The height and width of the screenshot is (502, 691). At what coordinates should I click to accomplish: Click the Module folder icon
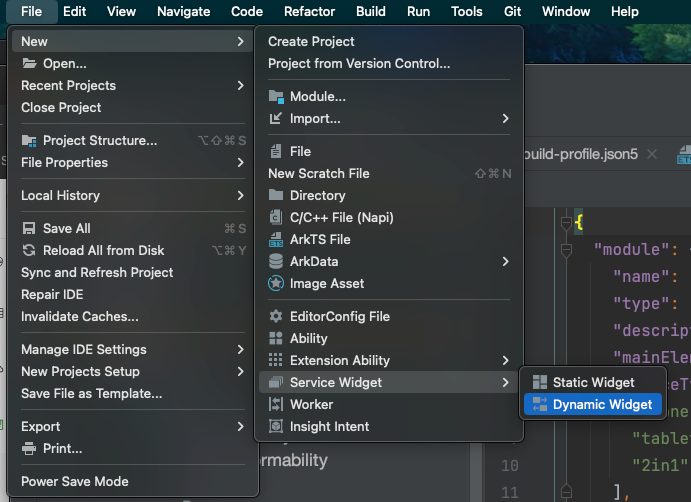276,97
